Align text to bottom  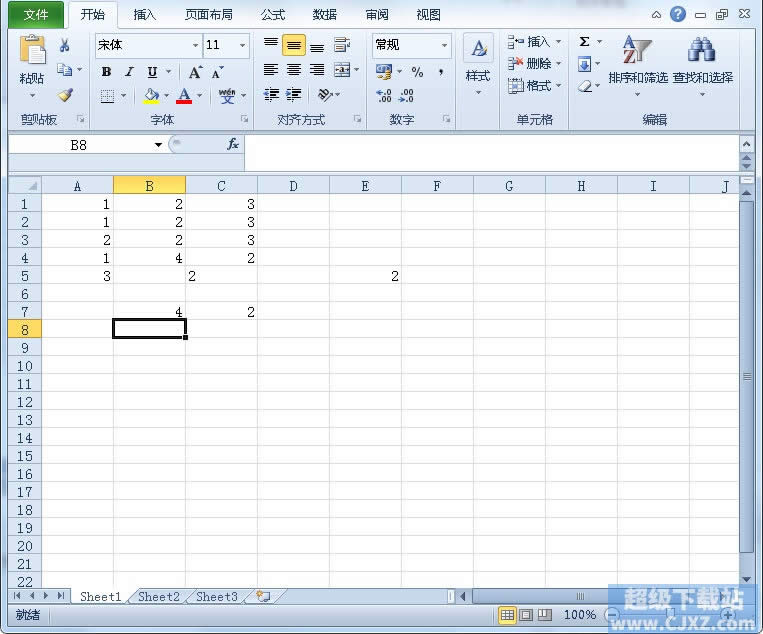317,47
